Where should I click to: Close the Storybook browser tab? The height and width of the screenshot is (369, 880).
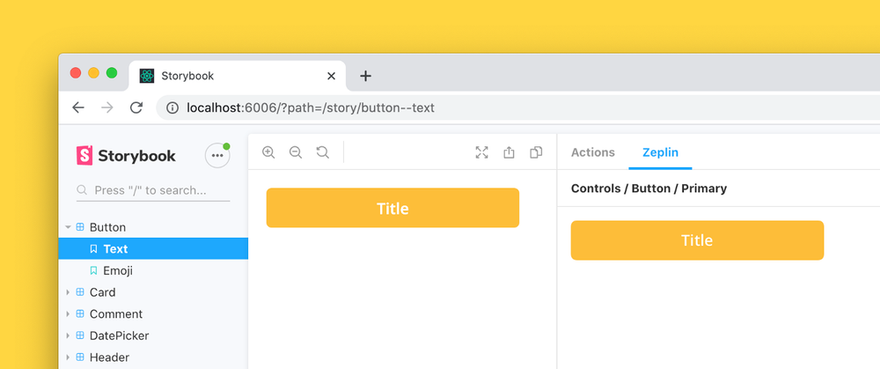click(x=331, y=76)
